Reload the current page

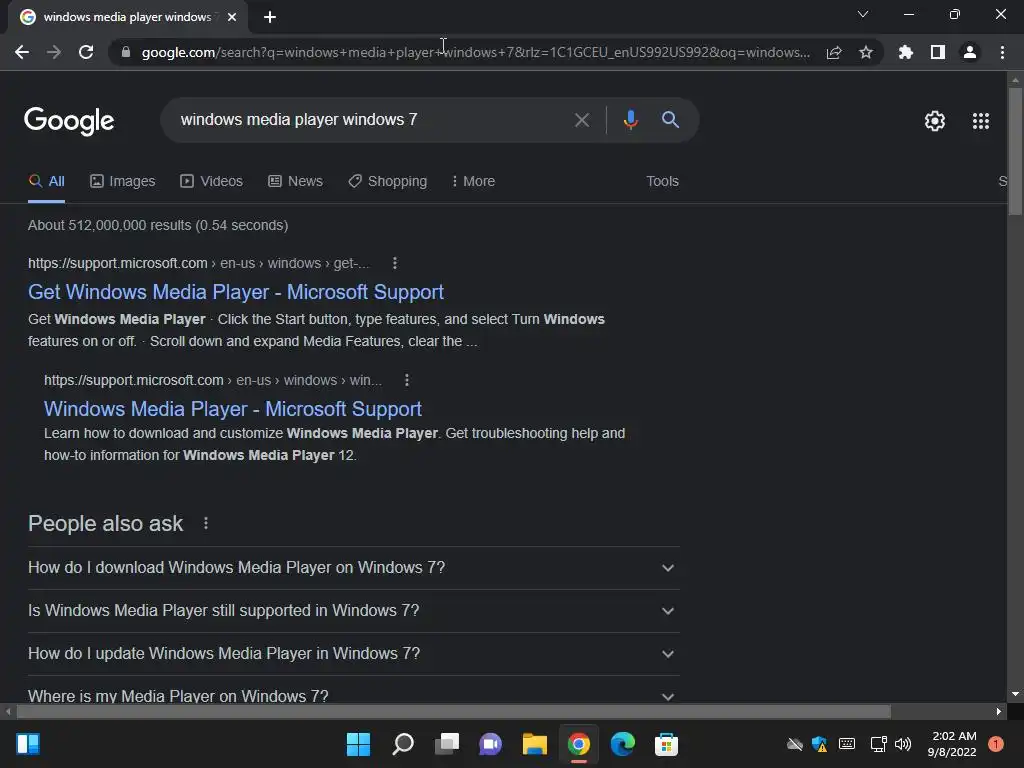[x=86, y=52]
